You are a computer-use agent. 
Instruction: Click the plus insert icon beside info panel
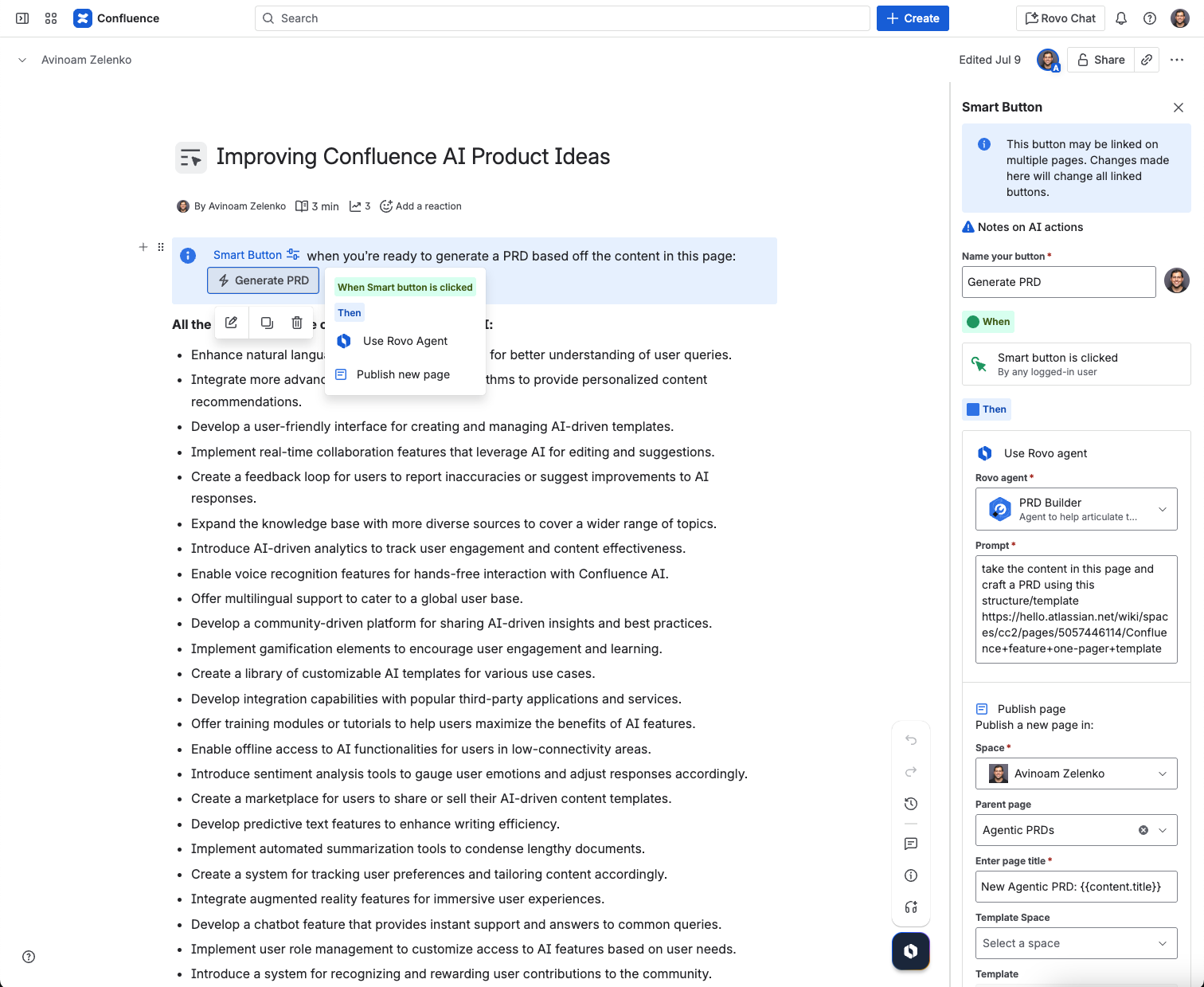[143, 247]
